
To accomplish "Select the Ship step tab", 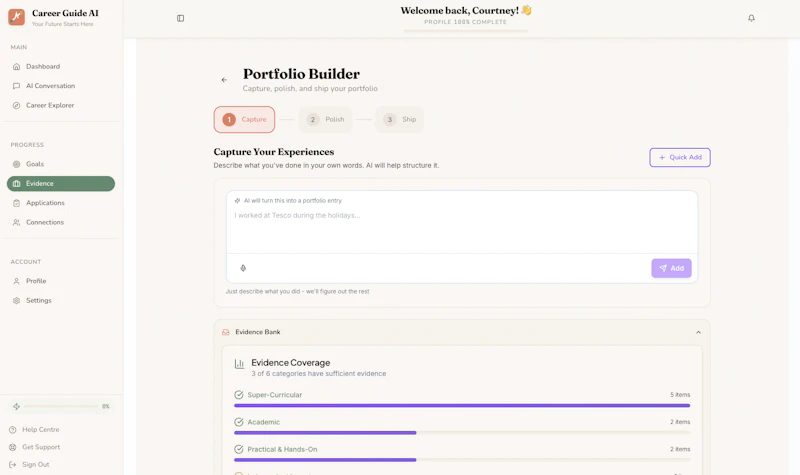I will coord(399,119).
